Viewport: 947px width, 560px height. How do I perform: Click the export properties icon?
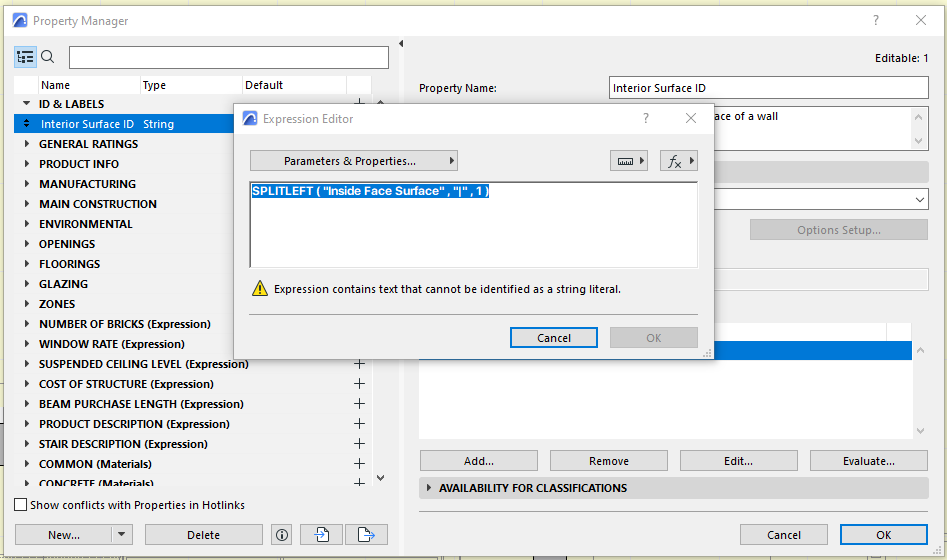click(x=366, y=535)
